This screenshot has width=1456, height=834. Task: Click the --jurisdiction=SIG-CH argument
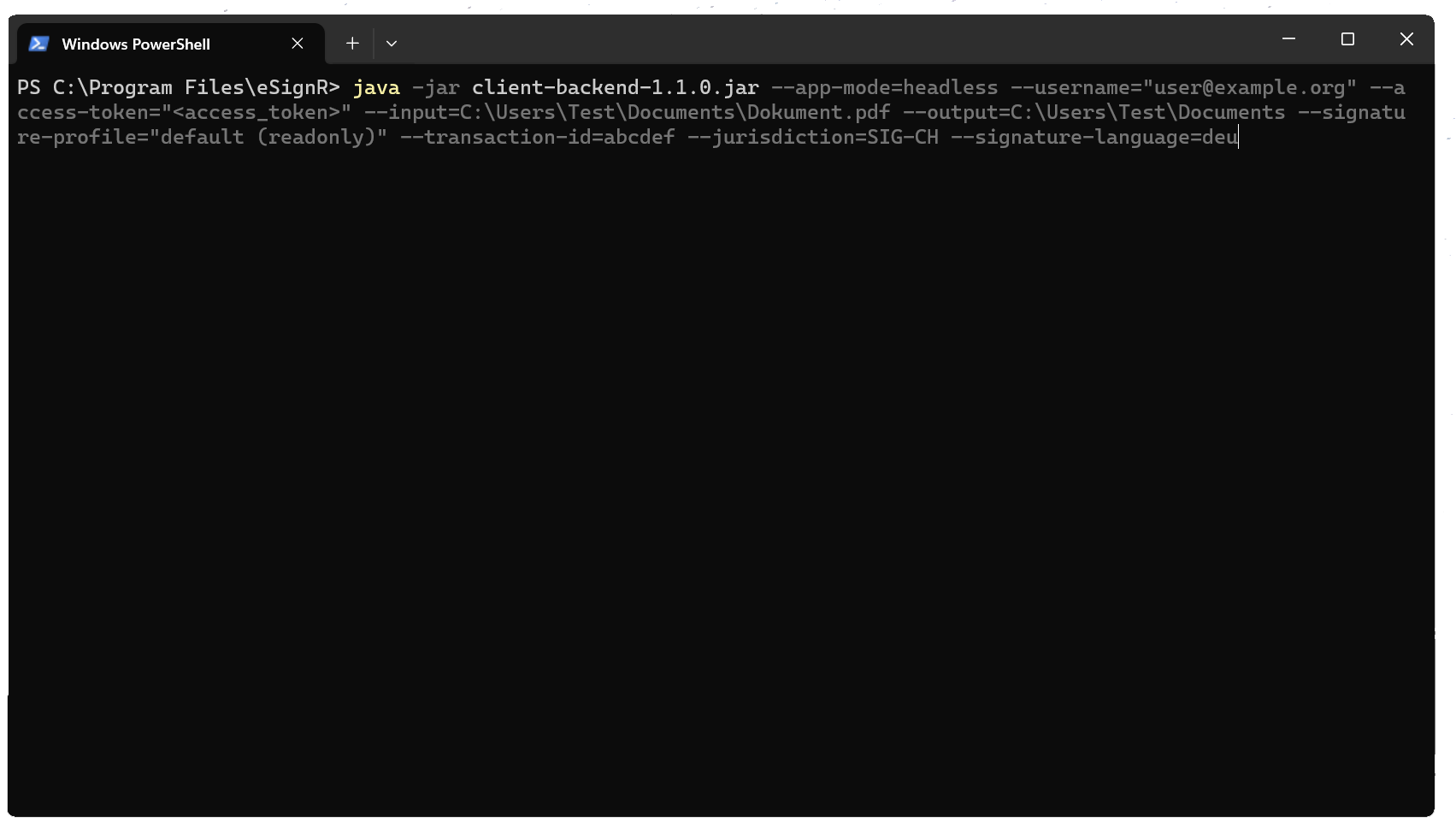click(813, 138)
